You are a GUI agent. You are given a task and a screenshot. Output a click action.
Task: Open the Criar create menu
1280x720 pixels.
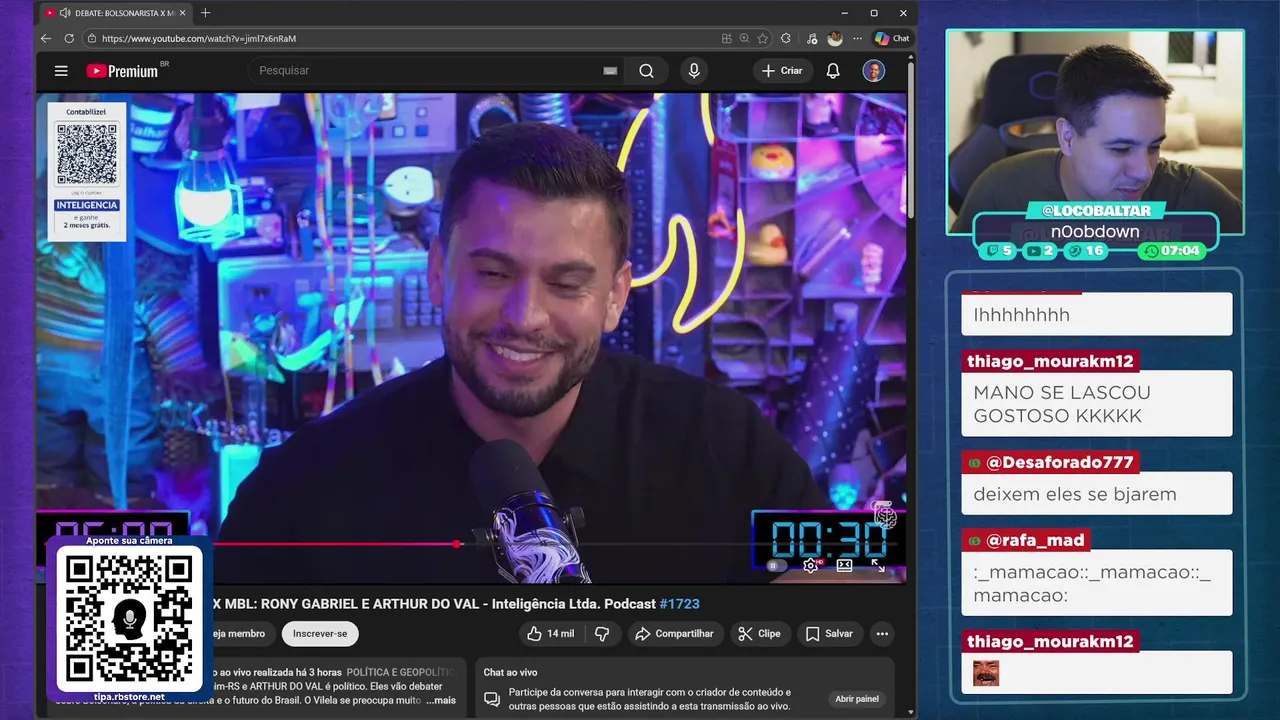[782, 71]
